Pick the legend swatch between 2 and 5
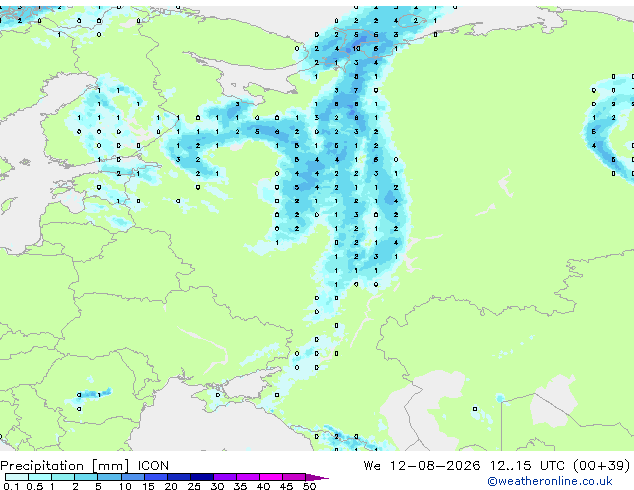This screenshot has width=634, height=490. (86, 477)
